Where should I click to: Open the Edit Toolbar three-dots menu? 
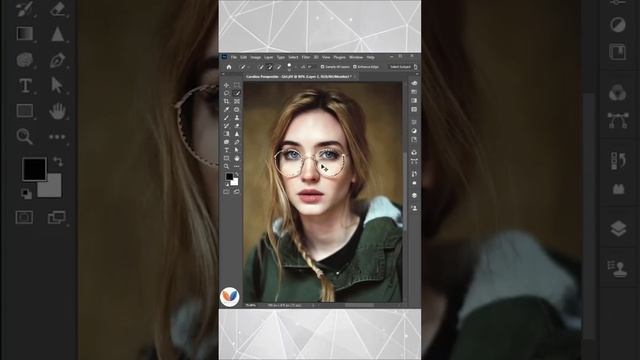(x=237, y=167)
